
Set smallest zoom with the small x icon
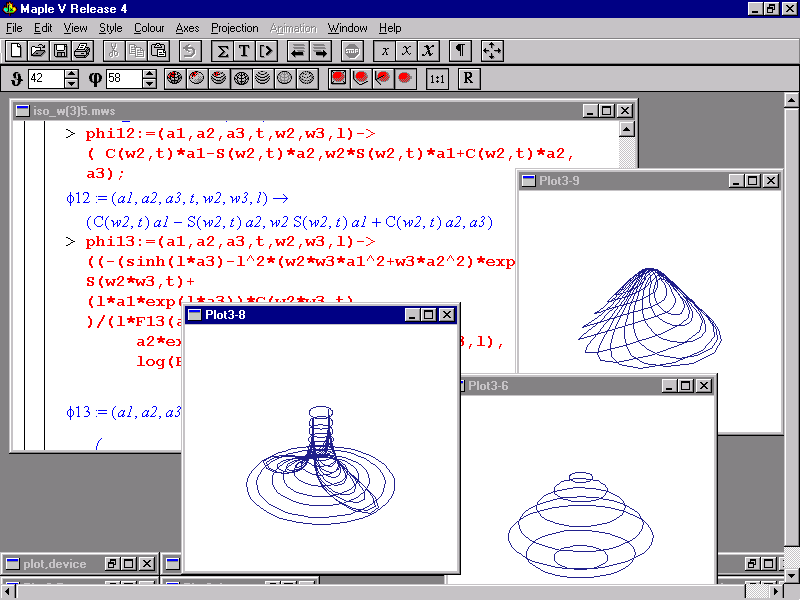[x=385, y=51]
